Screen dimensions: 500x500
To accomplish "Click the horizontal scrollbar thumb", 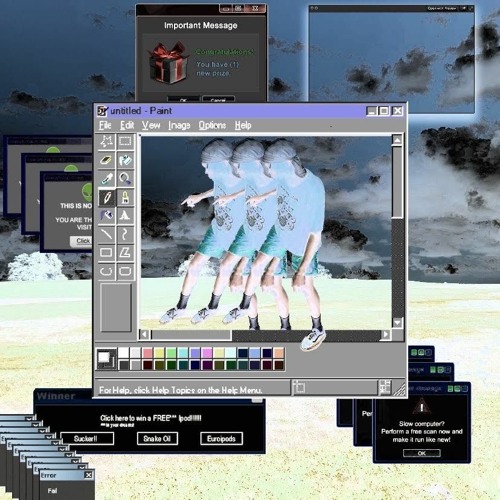I will click(191, 335).
